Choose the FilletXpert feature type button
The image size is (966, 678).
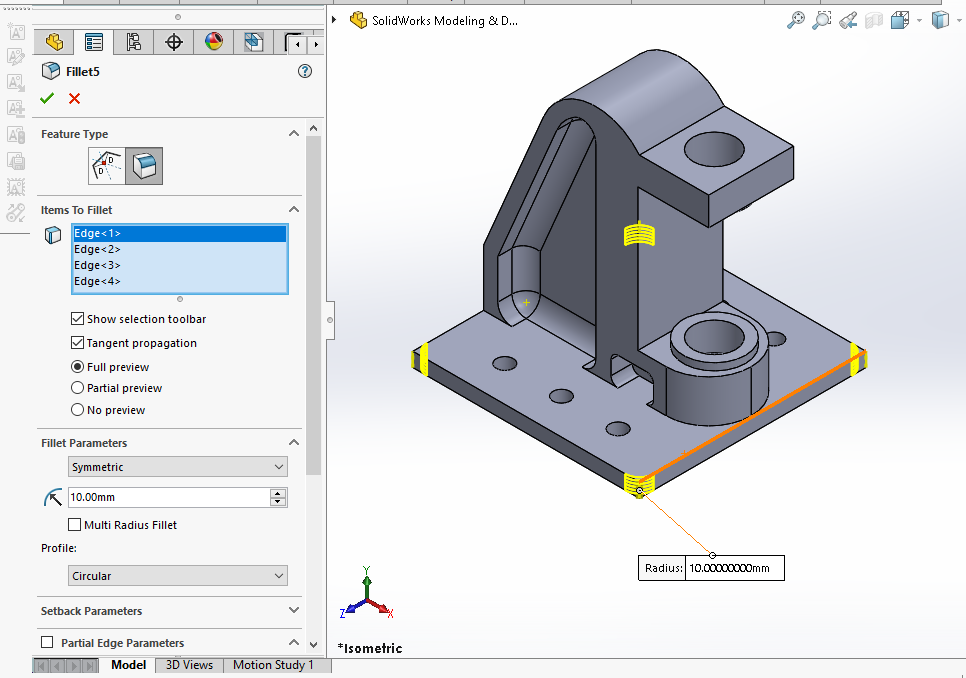107,166
